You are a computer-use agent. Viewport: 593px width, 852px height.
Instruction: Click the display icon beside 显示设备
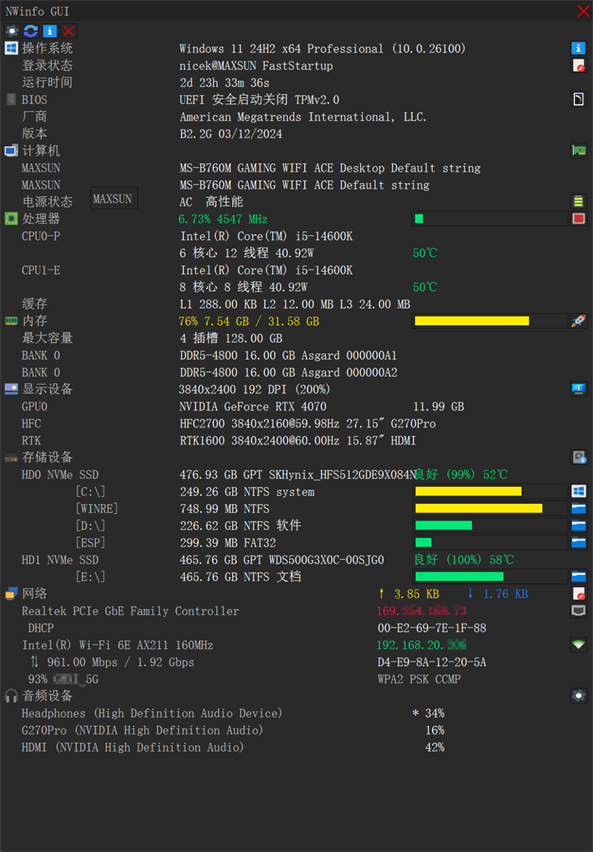pyautogui.click(x=11, y=389)
